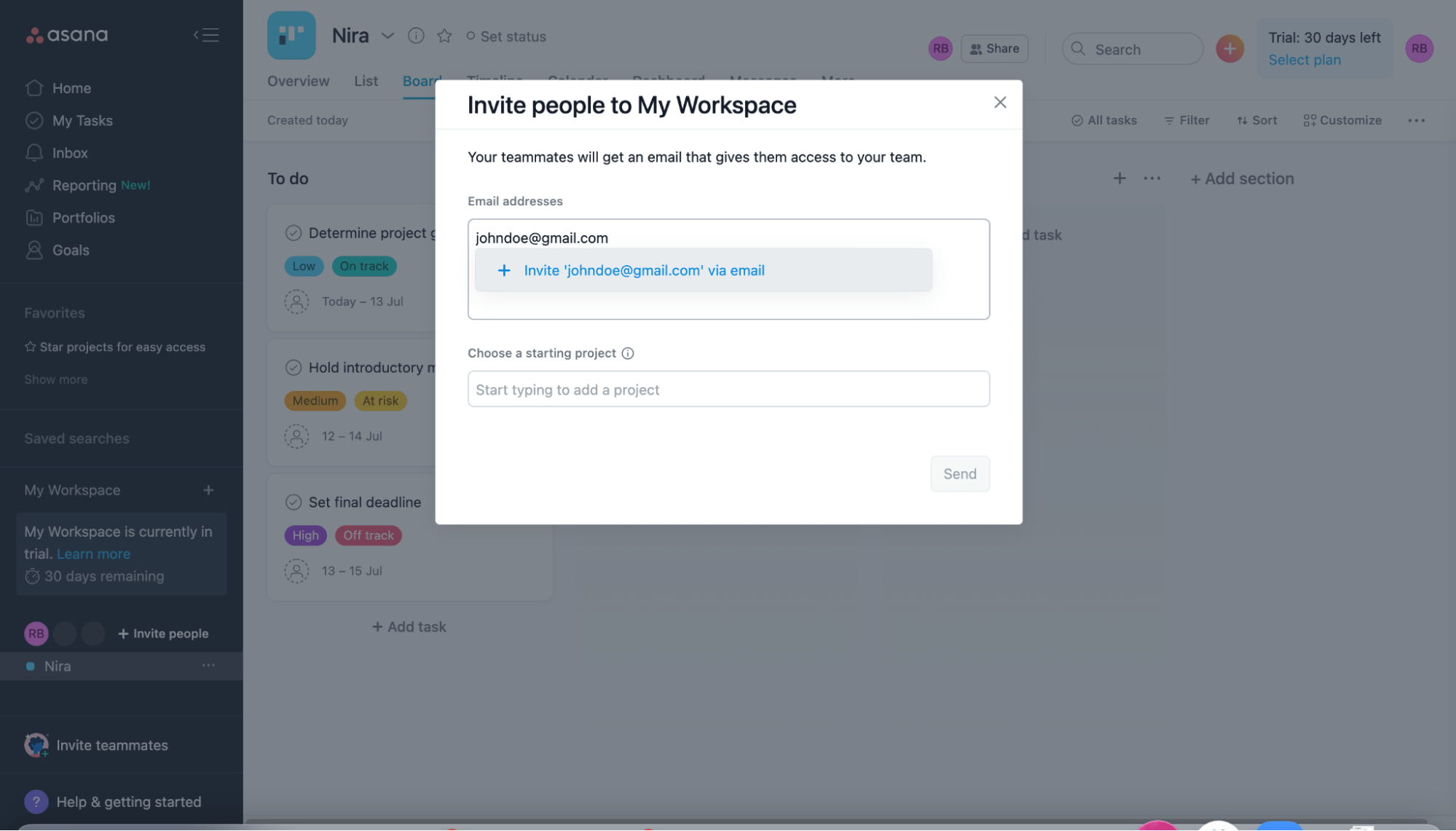This screenshot has width=1456, height=831.
Task: Mark Hold introductory task complete
Action: pyautogui.click(x=294, y=368)
